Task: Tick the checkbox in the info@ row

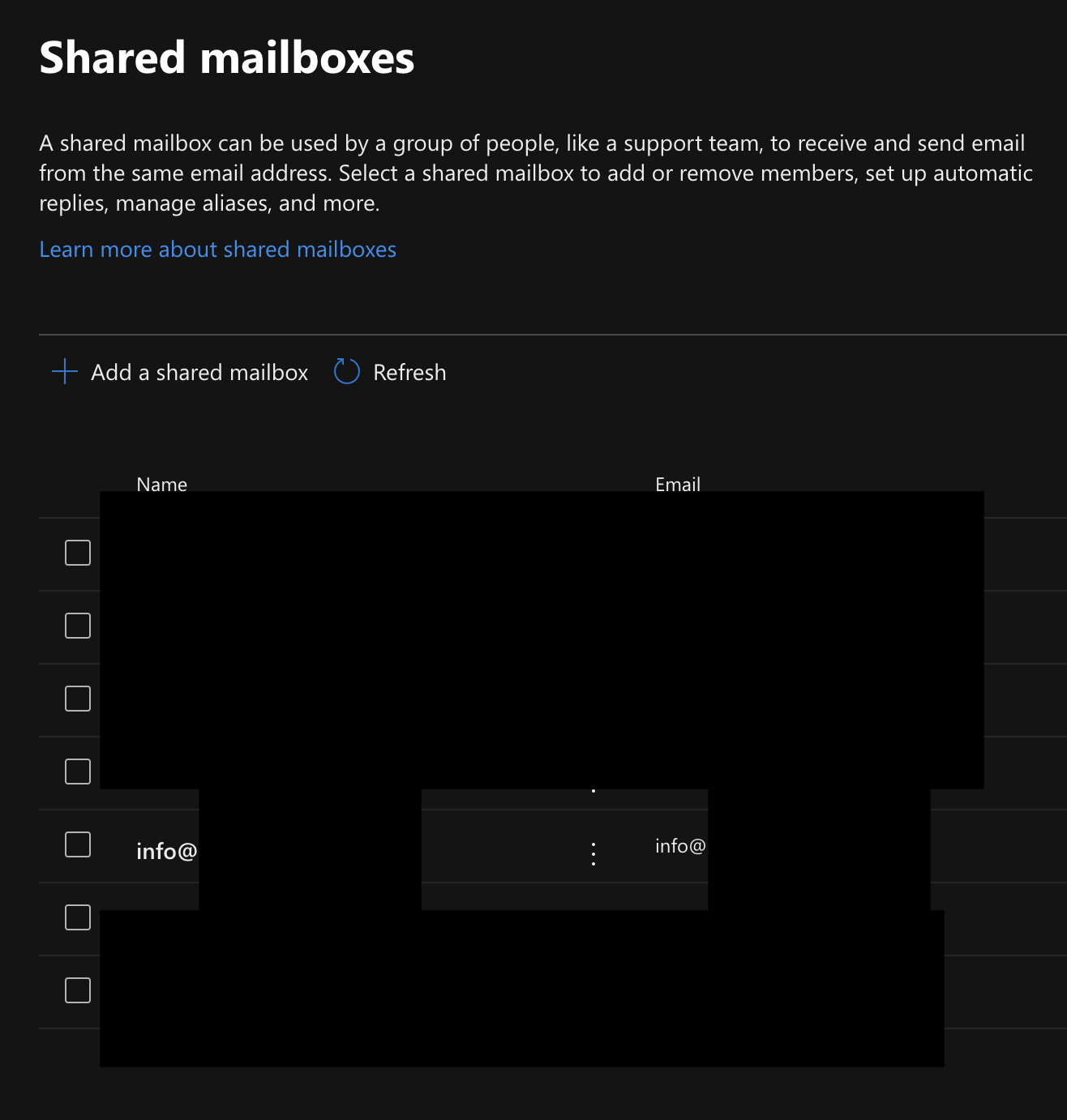Action: pos(78,844)
